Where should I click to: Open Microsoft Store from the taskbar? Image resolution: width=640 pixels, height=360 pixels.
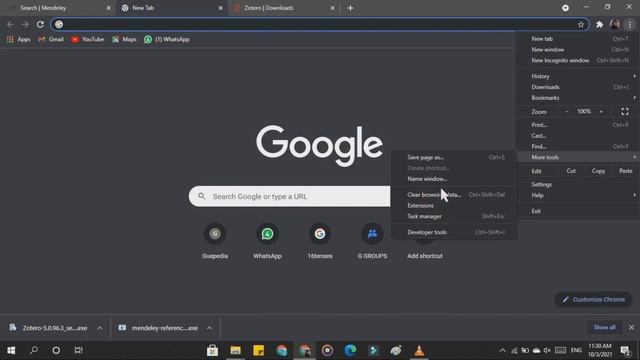[212, 350]
